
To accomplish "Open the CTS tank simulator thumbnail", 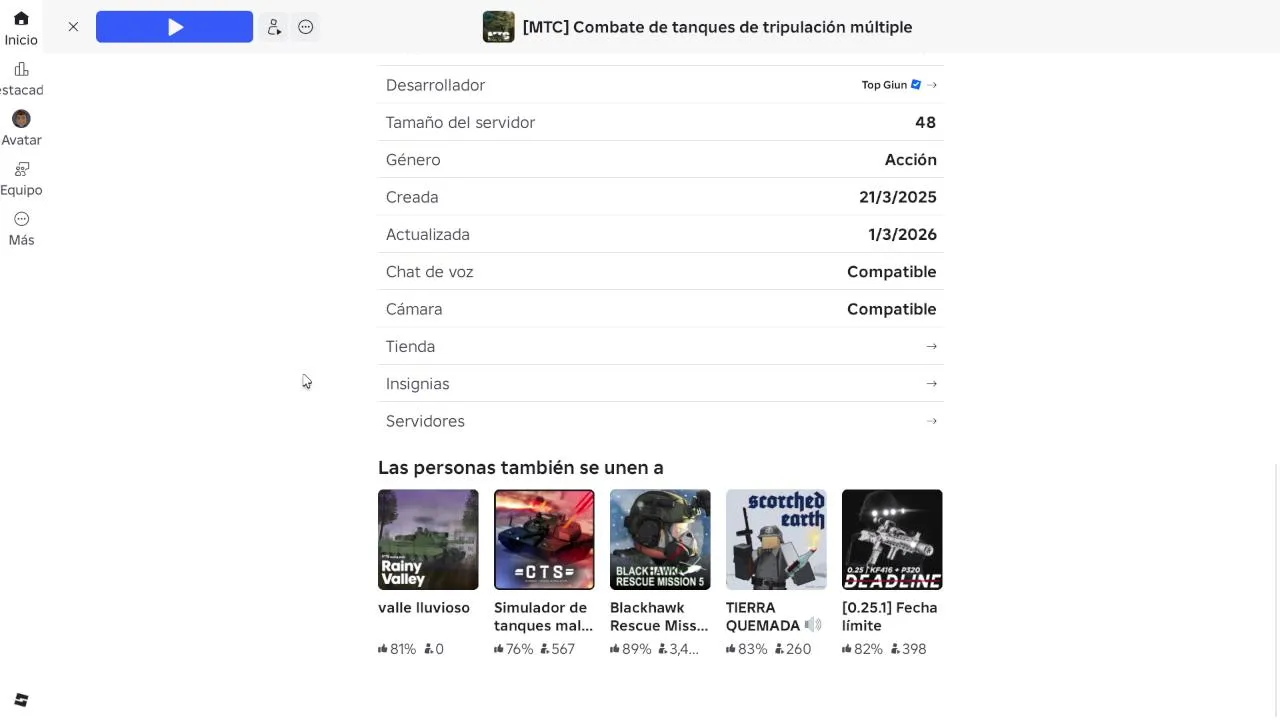I will 544,540.
